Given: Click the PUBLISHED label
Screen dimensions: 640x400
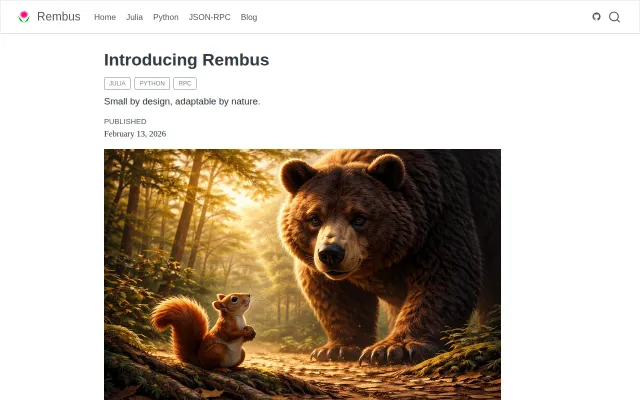Looking at the screenshot, I should (x=125, y=121).
